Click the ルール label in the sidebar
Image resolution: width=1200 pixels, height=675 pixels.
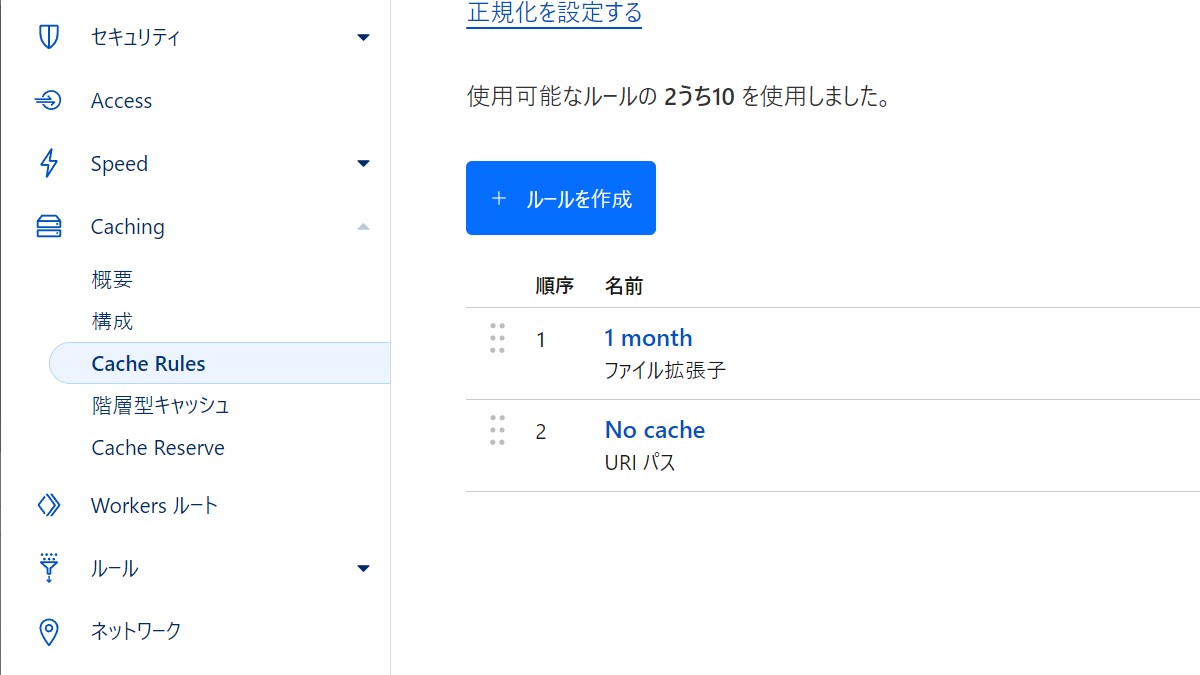click(x=115, y=569)
